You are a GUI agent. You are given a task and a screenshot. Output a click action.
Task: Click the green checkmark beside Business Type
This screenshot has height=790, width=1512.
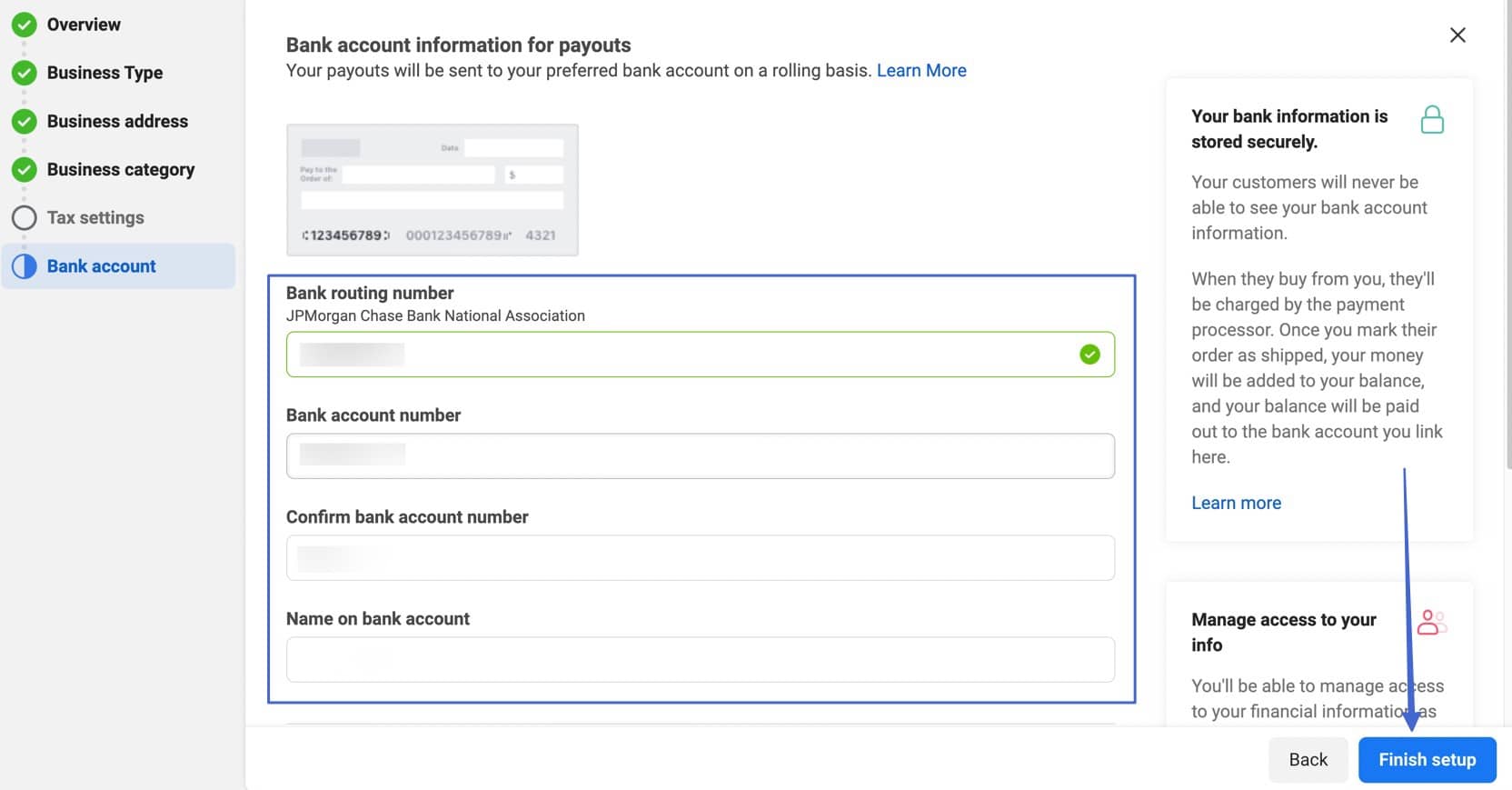(x=25, y=73)
